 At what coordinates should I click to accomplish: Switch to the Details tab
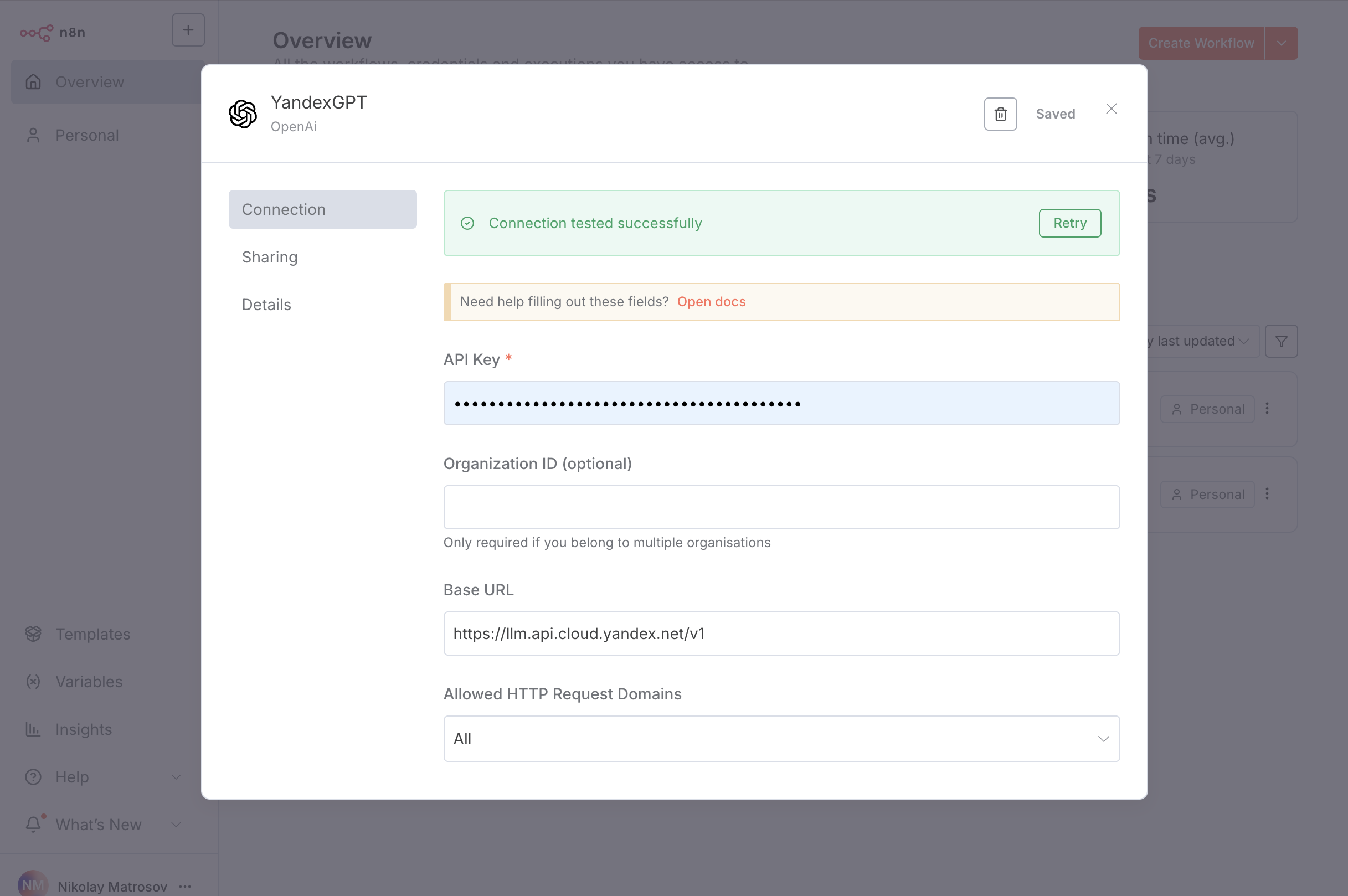click(x=322, y=305)
